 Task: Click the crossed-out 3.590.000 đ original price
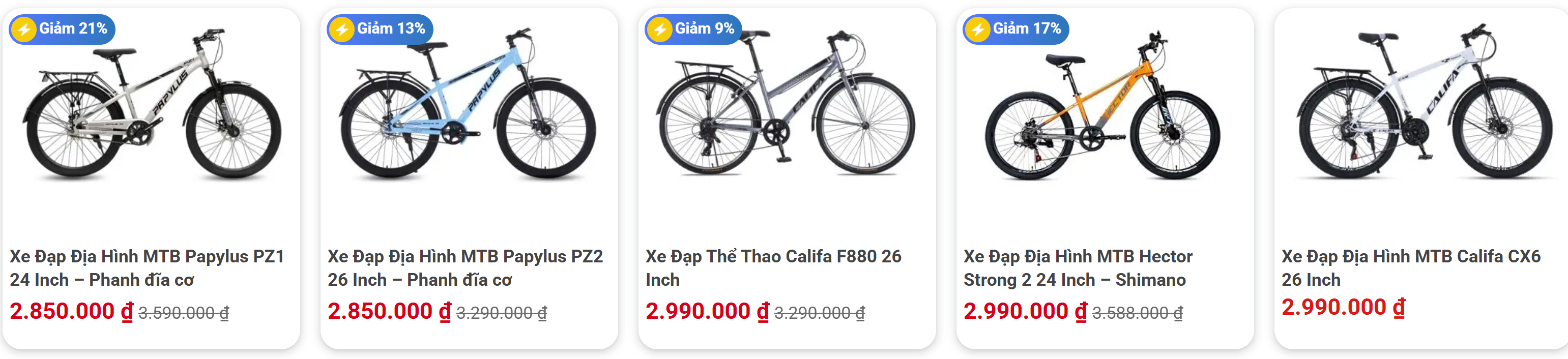click(184, 313)
